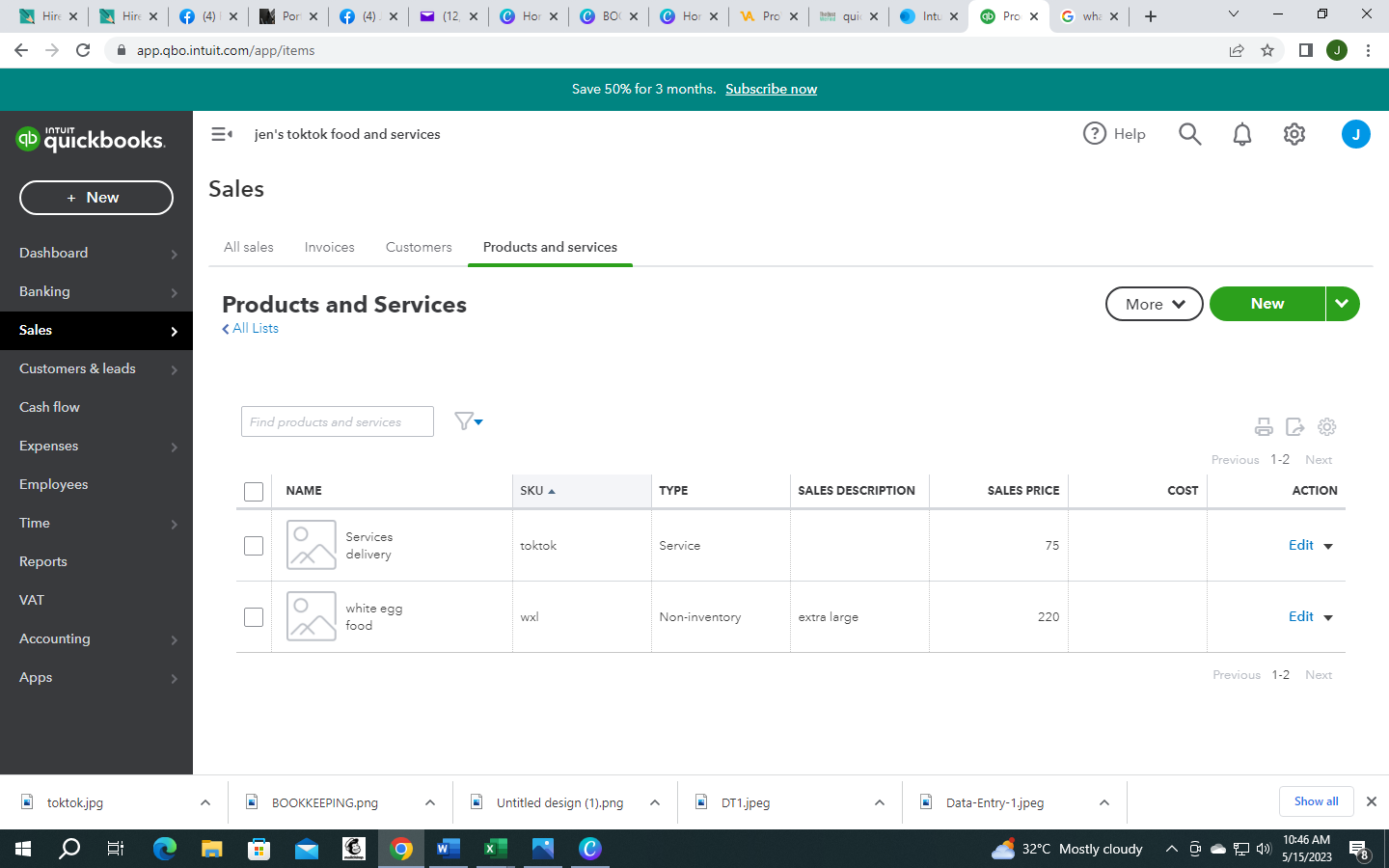The height and width of the screenshot is (868, 1389).
Task: Open the filter funnel icon
Action: (x=468, y=421)
